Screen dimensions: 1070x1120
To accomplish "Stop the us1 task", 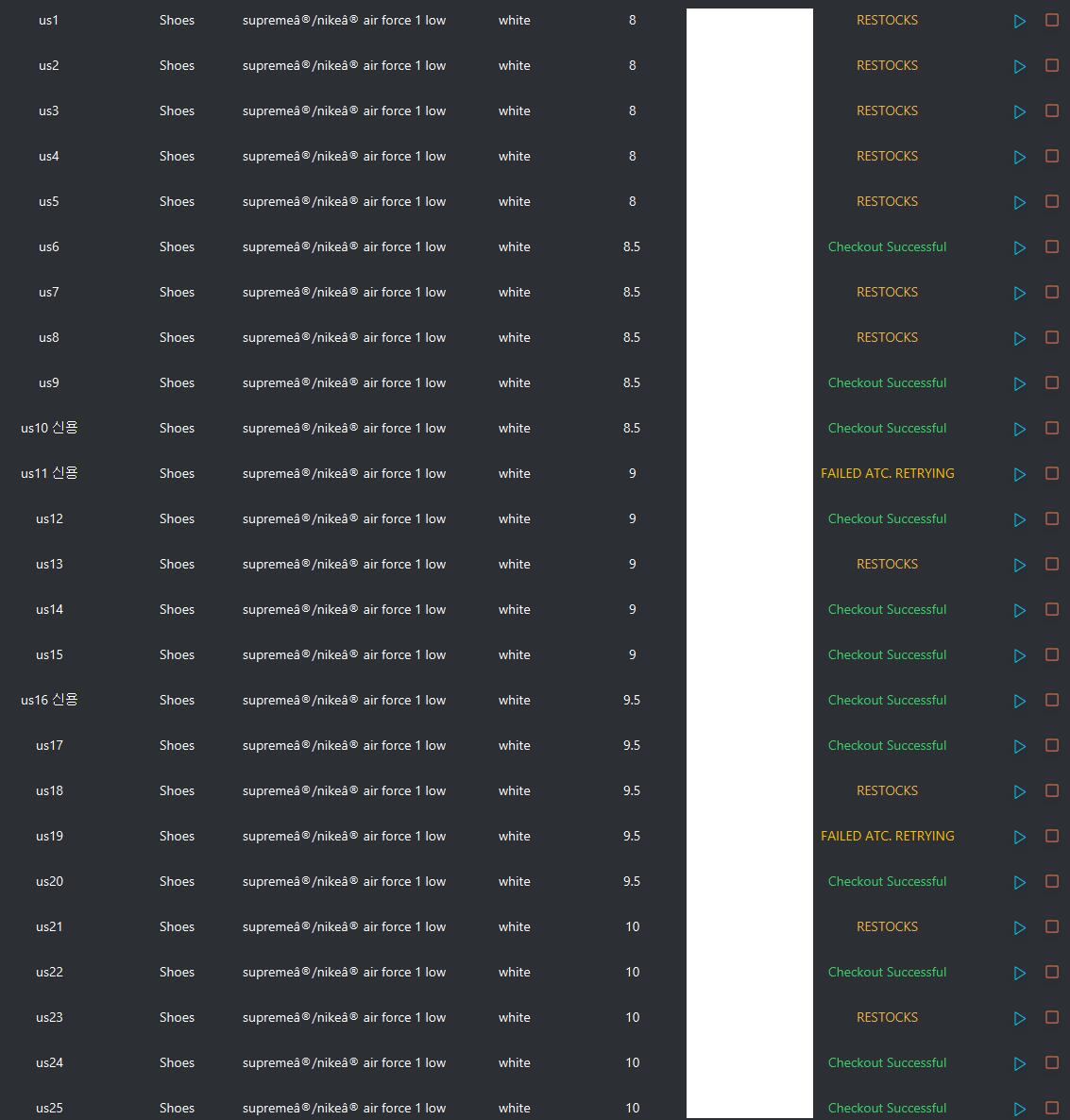I will tap(1052, 21).
